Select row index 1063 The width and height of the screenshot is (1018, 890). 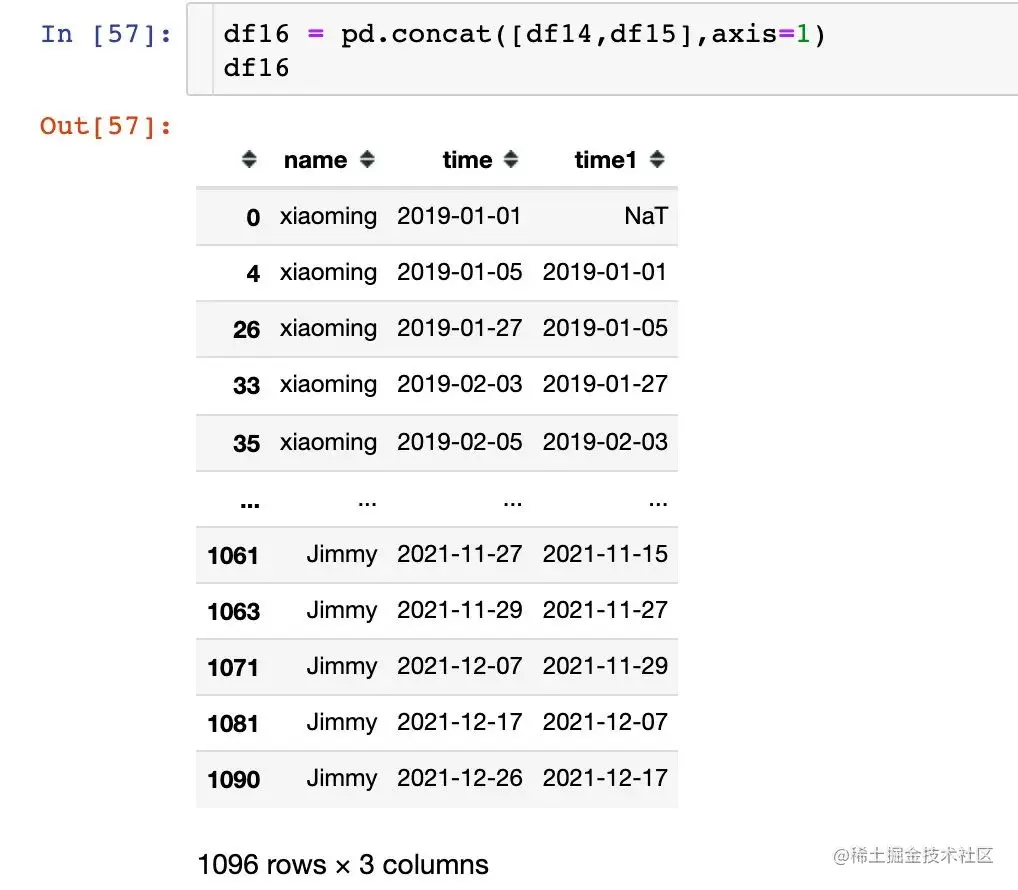click(234, 612)
